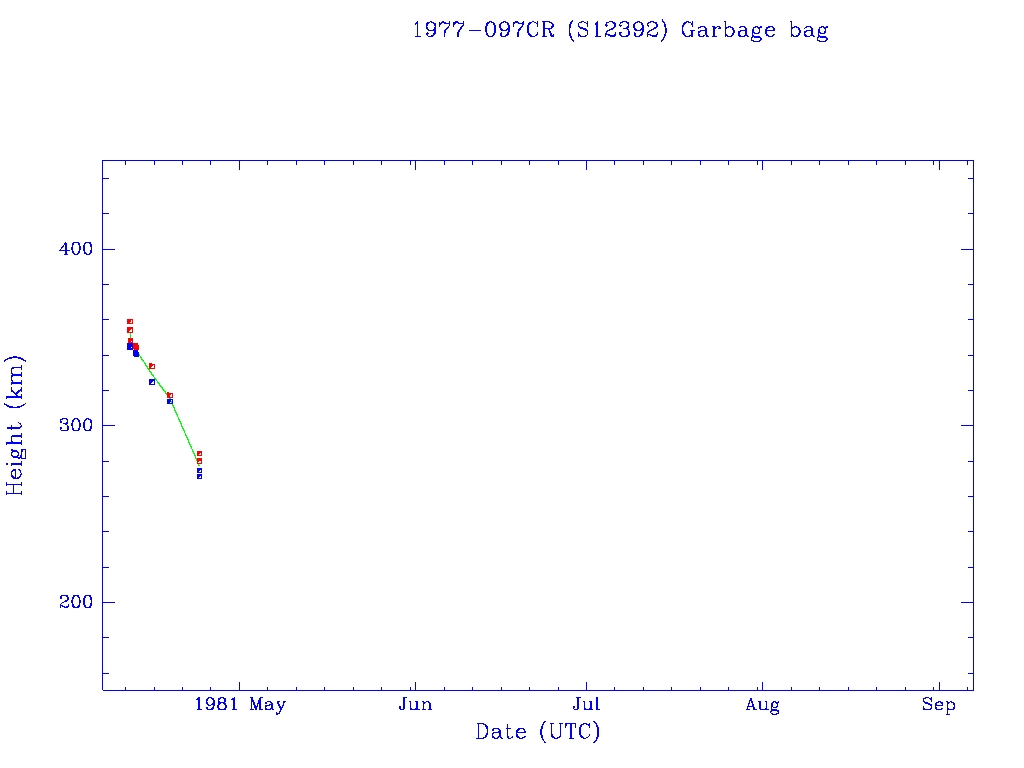Click the blue marker just above 300 km

(x=170, y=401)
